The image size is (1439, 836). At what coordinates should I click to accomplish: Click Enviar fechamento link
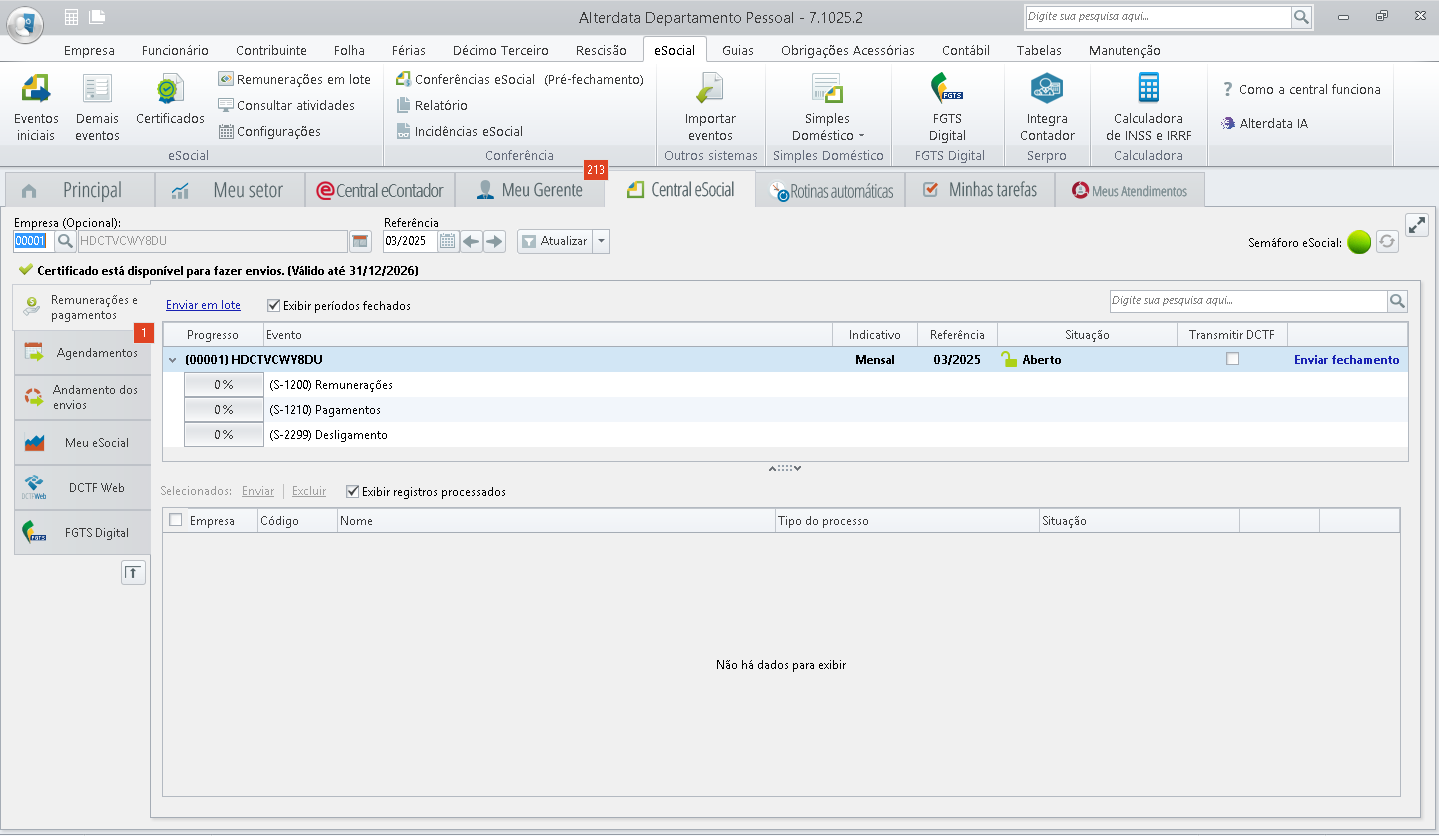click(x=1346, y=360)
